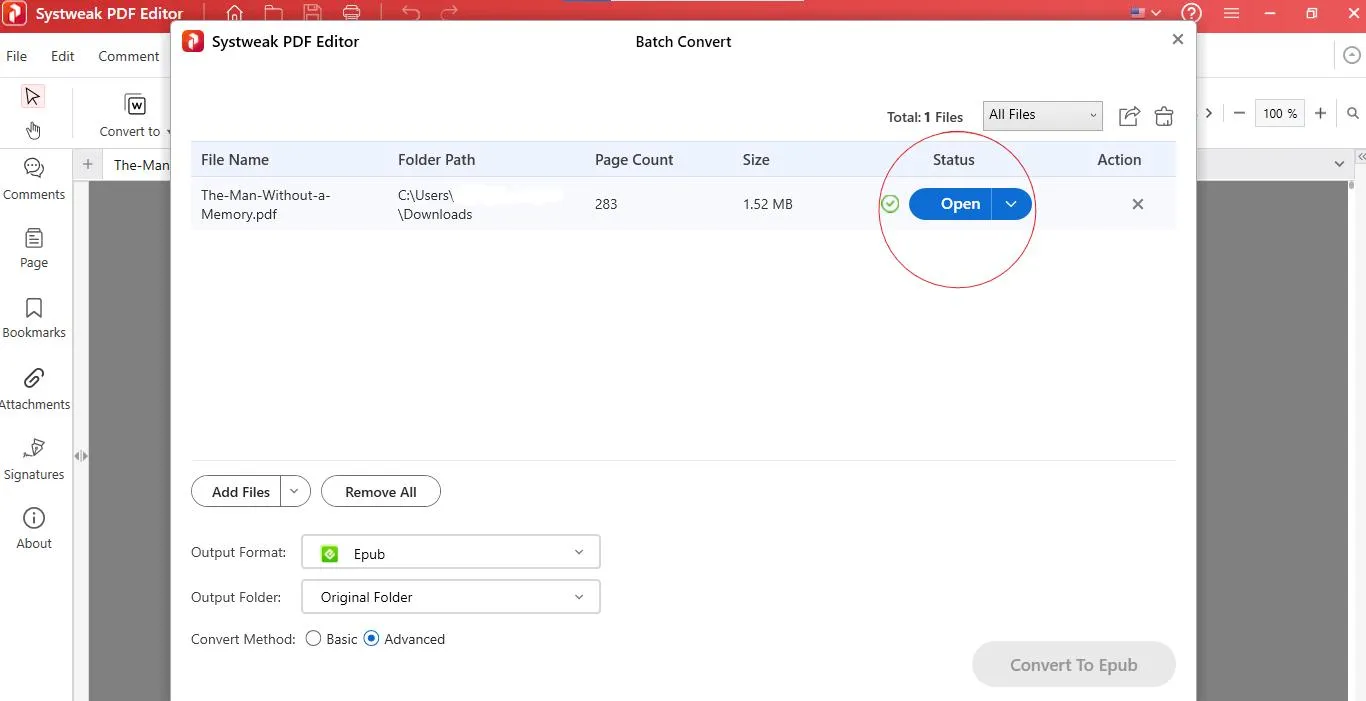
Task: Open the File menu
Action: [x=17, y=56]
